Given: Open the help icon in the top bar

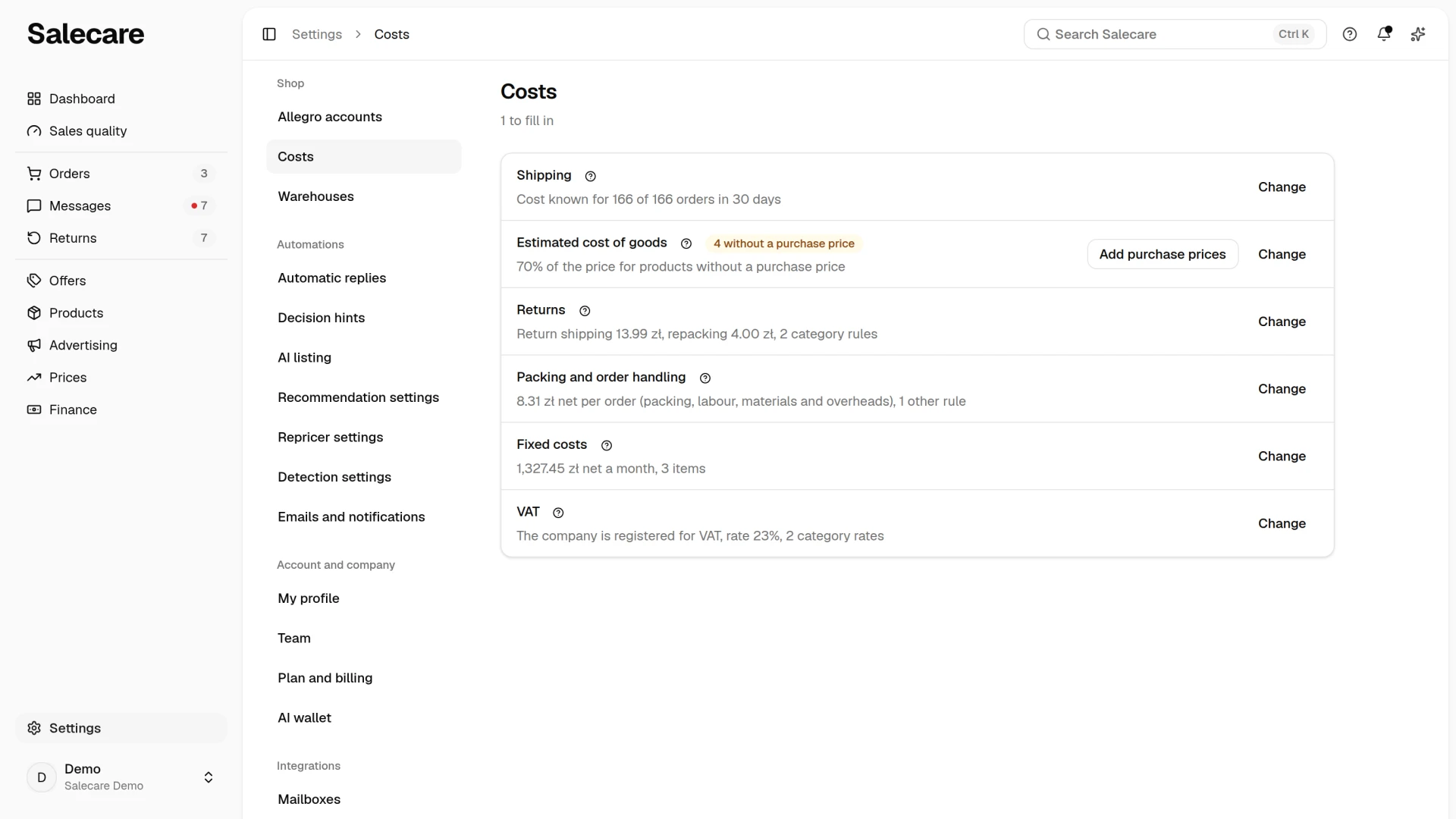Looking at the screenshot, I should [x=1350, y=34].
